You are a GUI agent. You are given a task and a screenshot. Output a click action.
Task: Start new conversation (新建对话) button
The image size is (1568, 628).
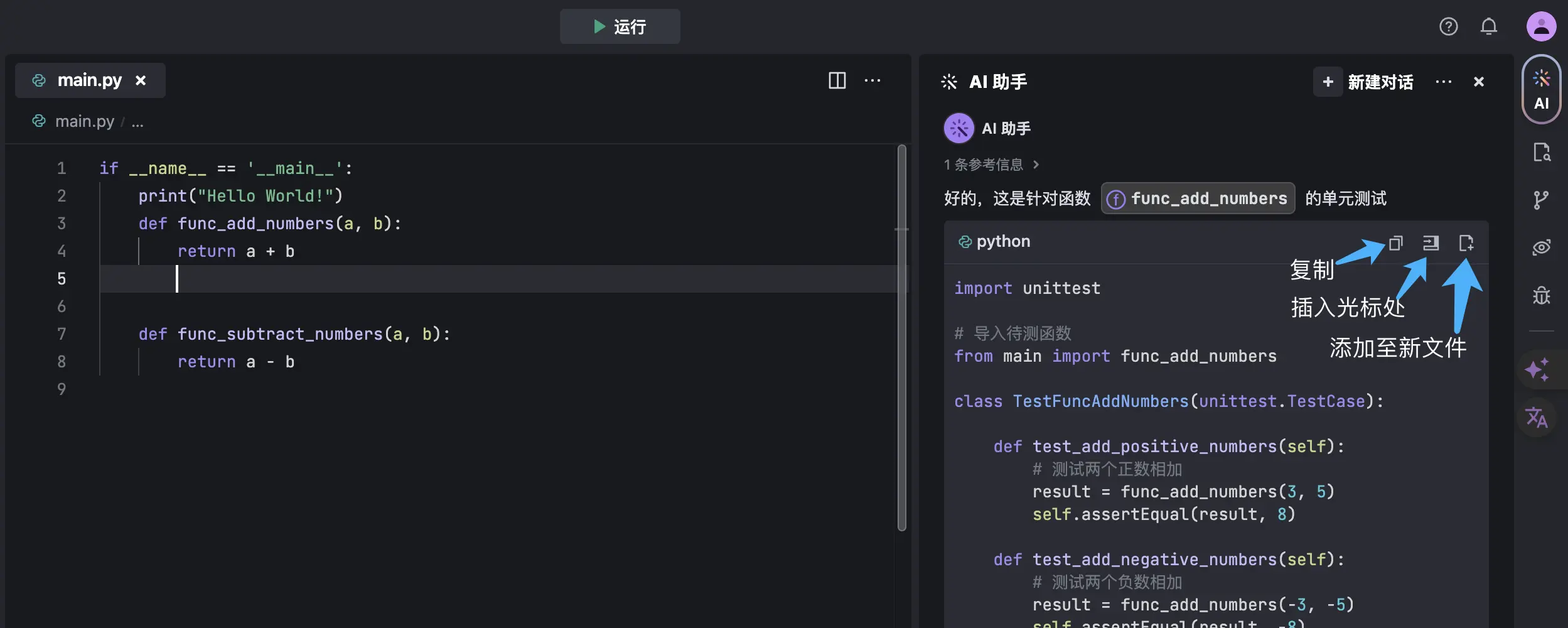tap(1364, 82)
